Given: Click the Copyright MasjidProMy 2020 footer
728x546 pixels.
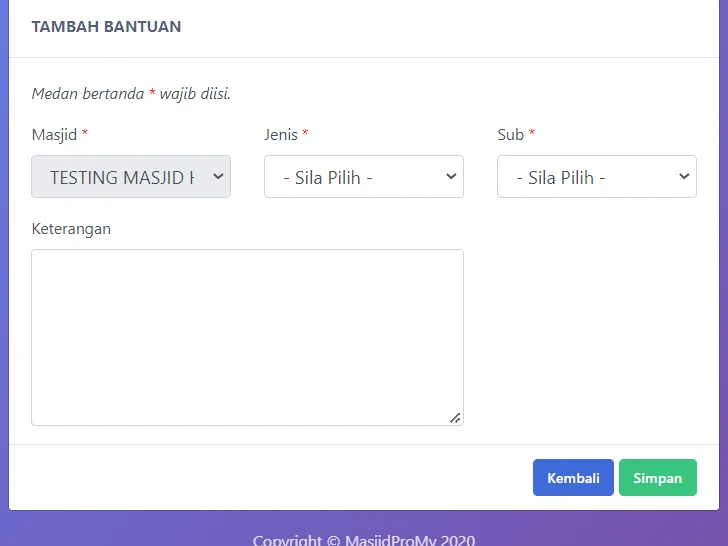Looking at the screenshot, I should 363,540.
